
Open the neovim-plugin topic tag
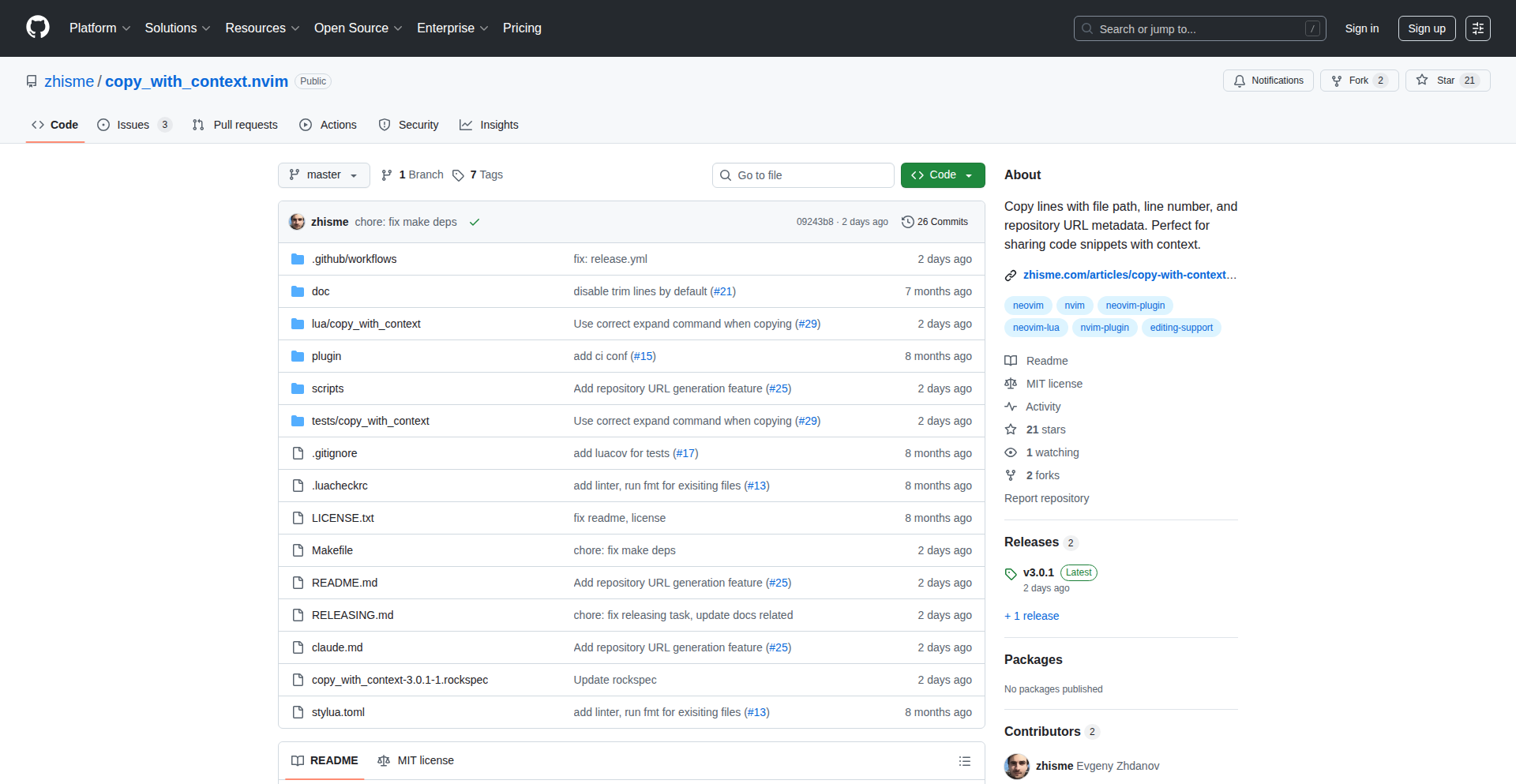1135,306
